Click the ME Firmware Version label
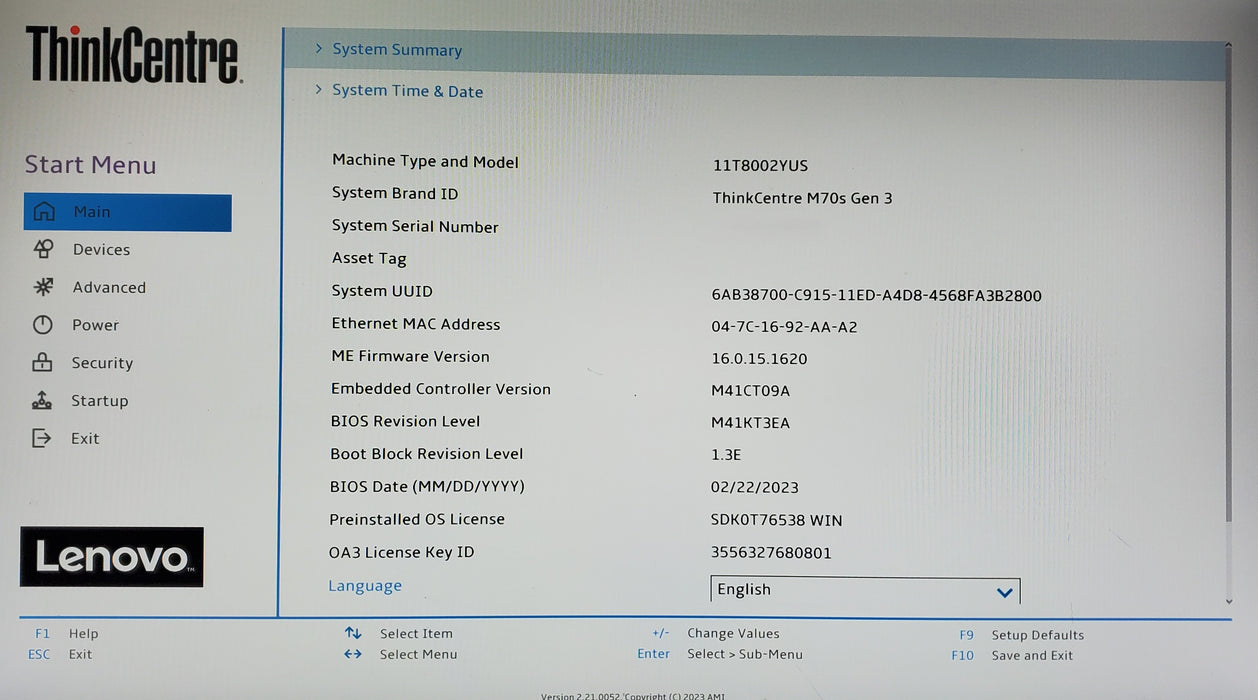Image resolution: width=1258 pixels, height=700 pixels. (x=410, y=356)
